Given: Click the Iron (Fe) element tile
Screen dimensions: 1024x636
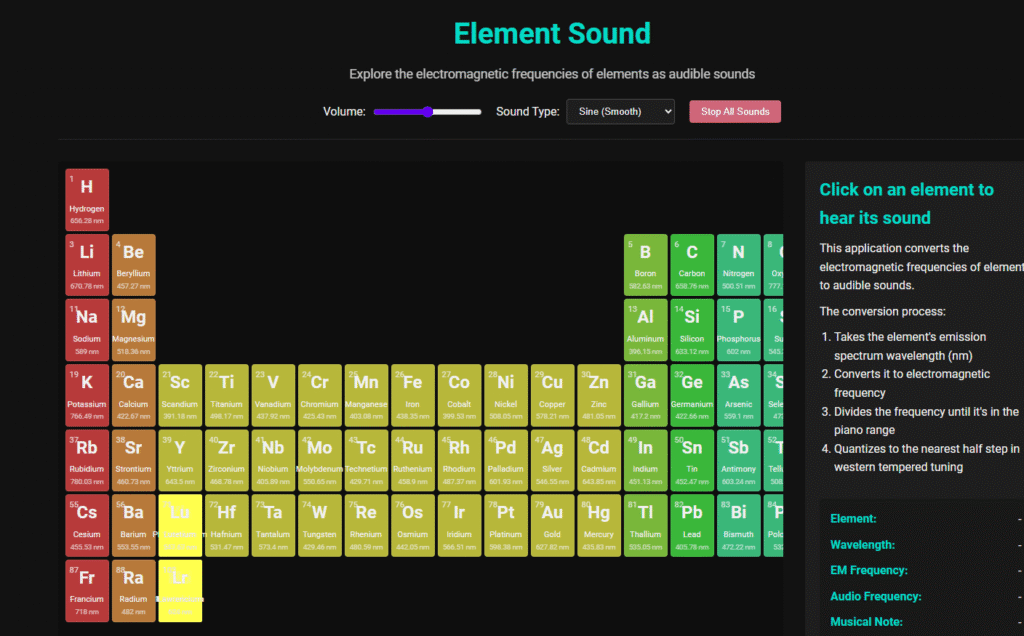Looking at the screenshot, I should (x=412, y=395).
